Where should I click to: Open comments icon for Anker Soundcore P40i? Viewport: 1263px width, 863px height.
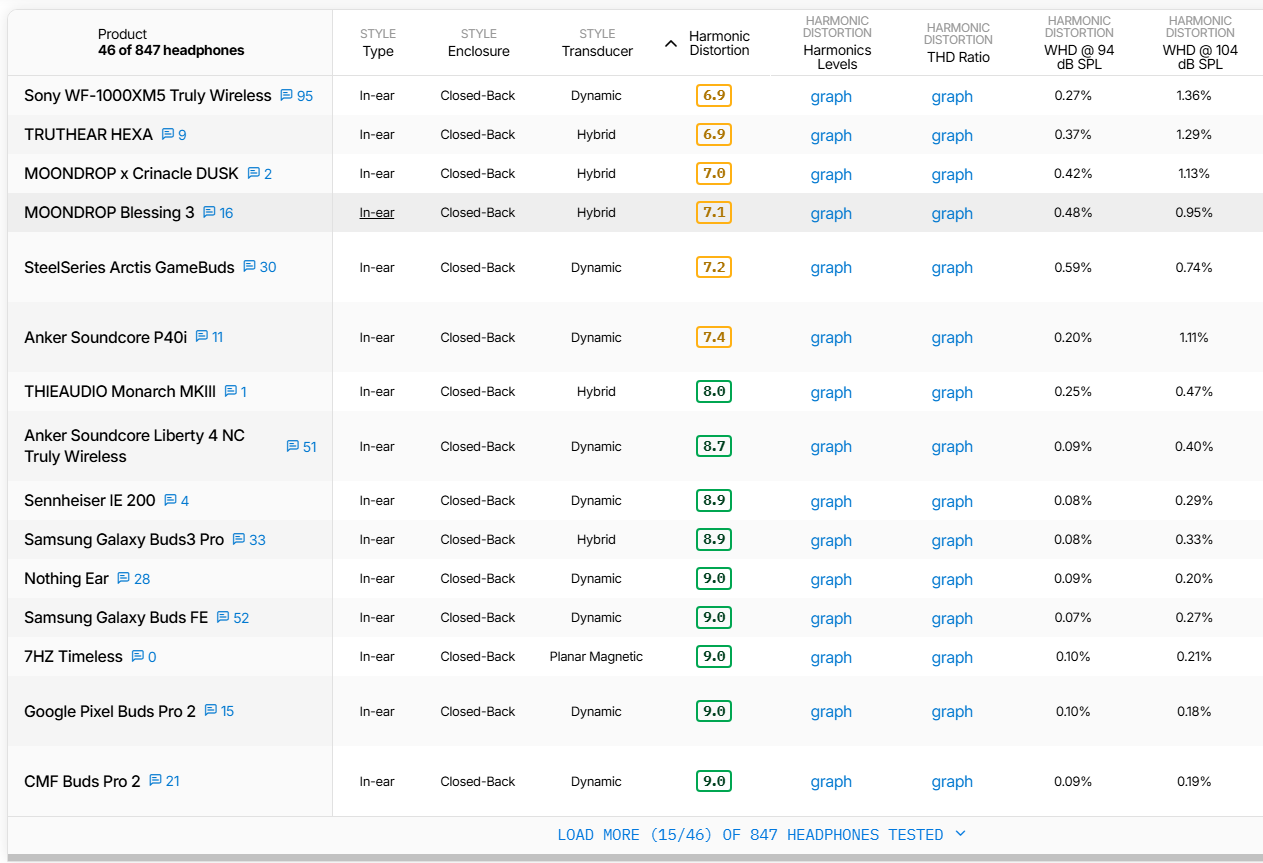(202, 337)
